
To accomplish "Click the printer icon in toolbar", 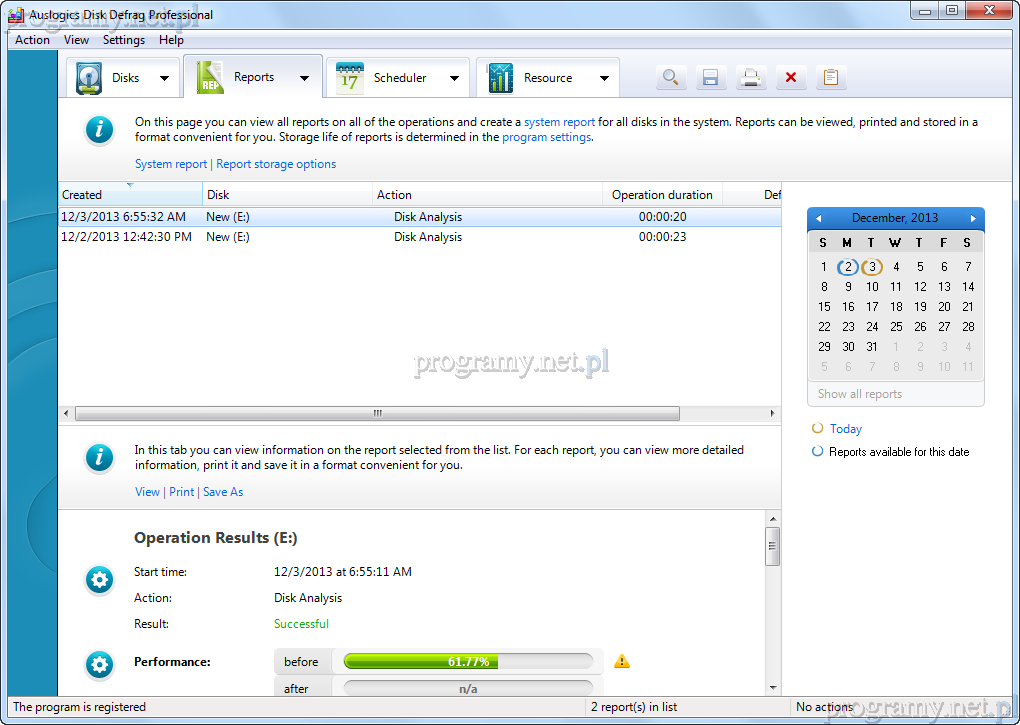I will pyautogui.click(x=750, y=78).
